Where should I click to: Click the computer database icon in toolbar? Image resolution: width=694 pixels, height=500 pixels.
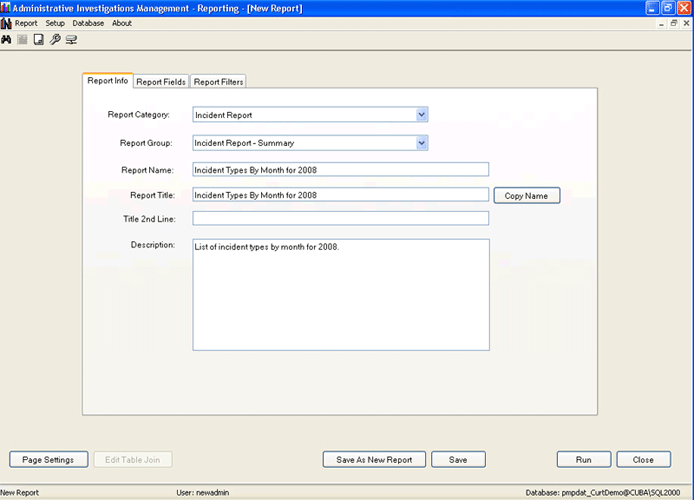(x=72, y=40)
